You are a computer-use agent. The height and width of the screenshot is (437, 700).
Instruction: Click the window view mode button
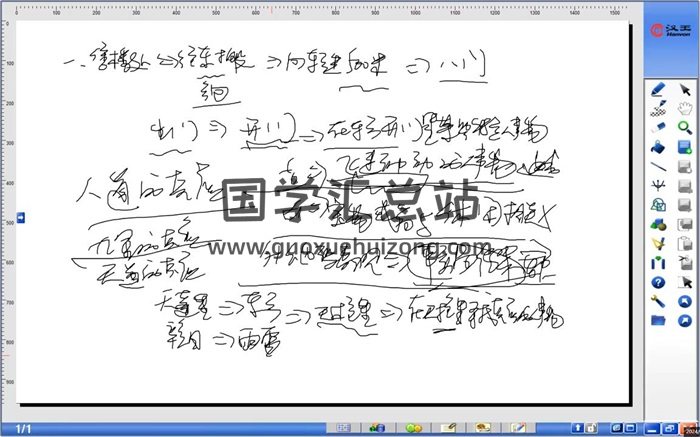pyautogui.click(x=630, y=428)
